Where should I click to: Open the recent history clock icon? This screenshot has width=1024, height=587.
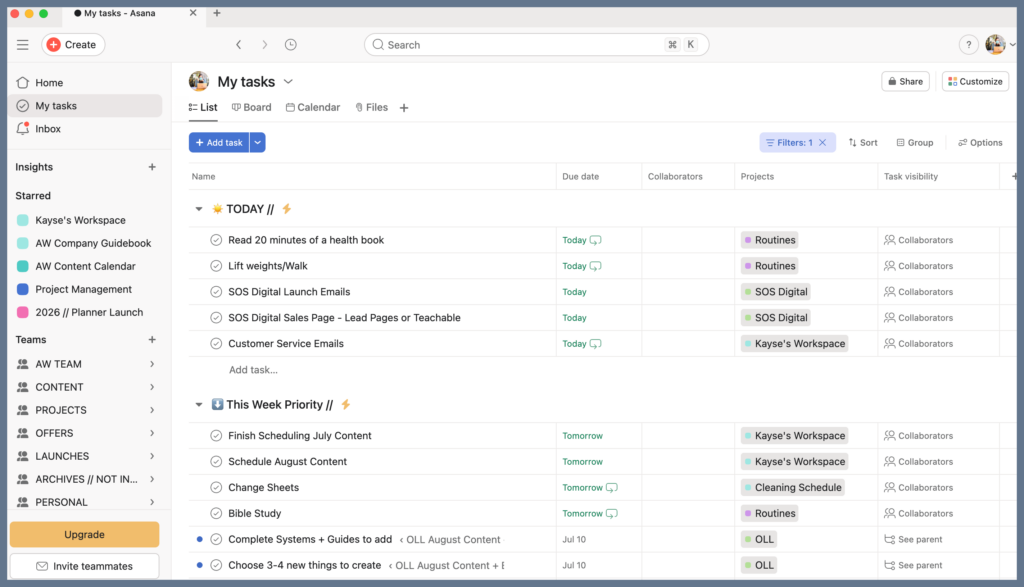291,44
